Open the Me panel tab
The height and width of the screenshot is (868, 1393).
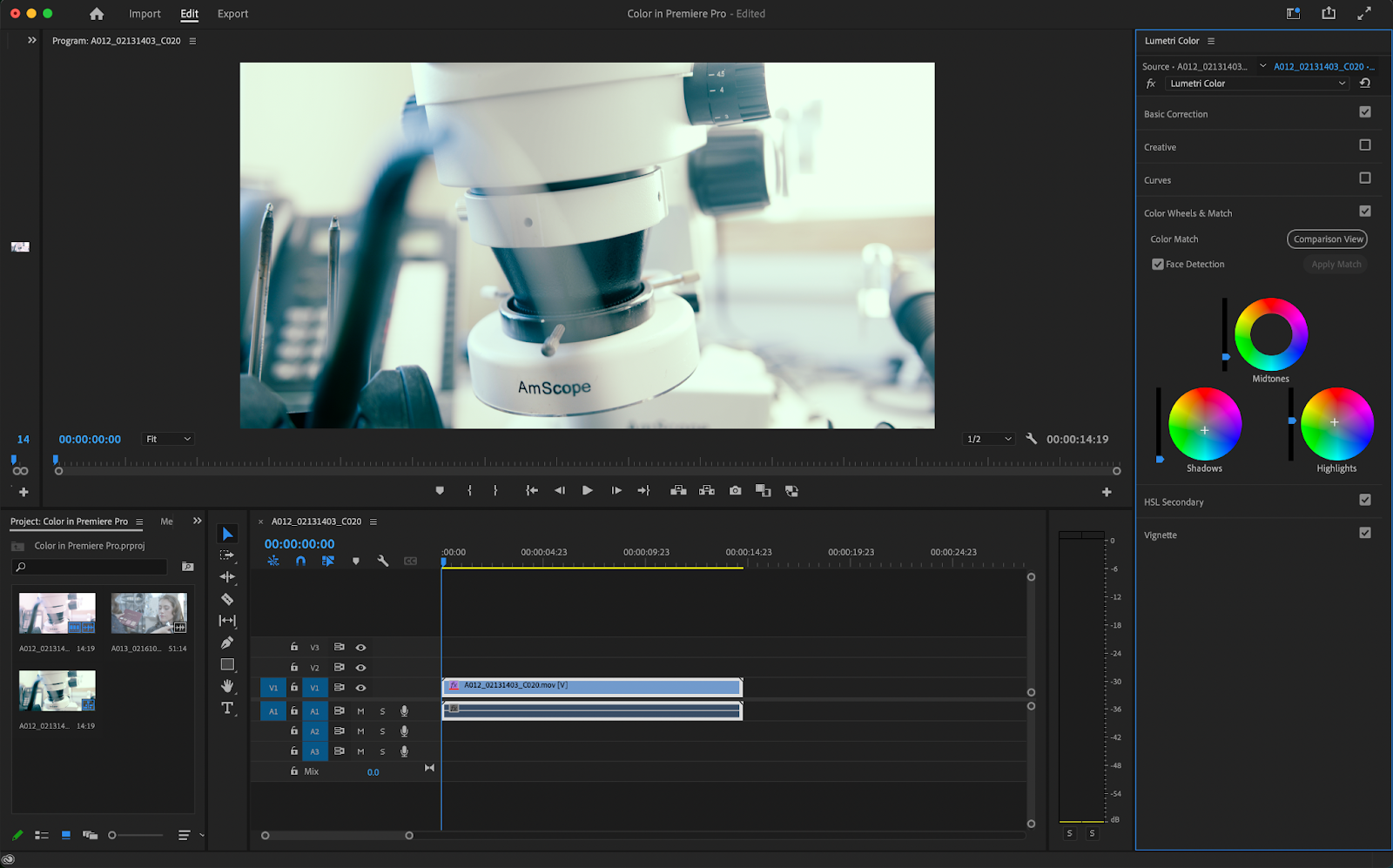[x=166, y=521]
